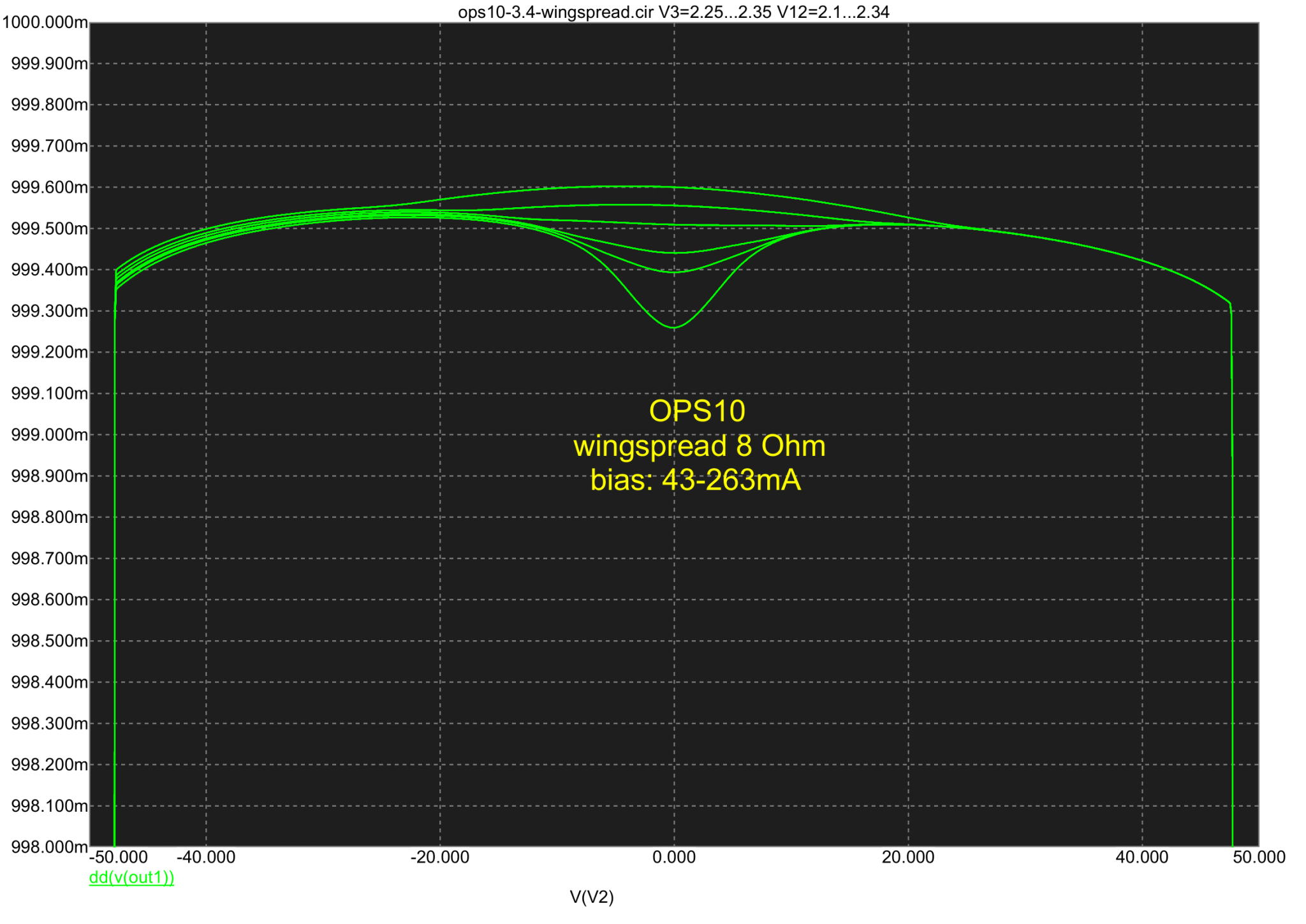Click the 999.600m y-axis label
The width and height of the screenshot is (1306, 924).
coord(50,187)
